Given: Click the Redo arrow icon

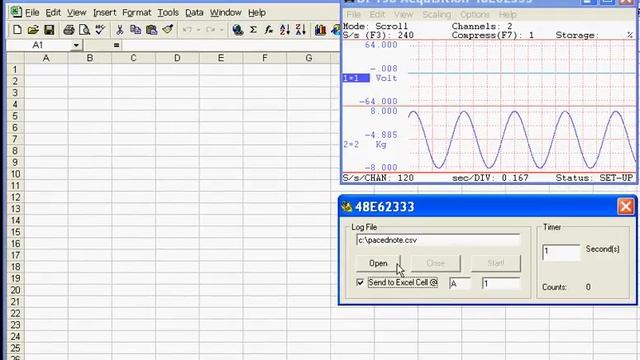Looking at the screenshot, I should click(x=211, y=30).
